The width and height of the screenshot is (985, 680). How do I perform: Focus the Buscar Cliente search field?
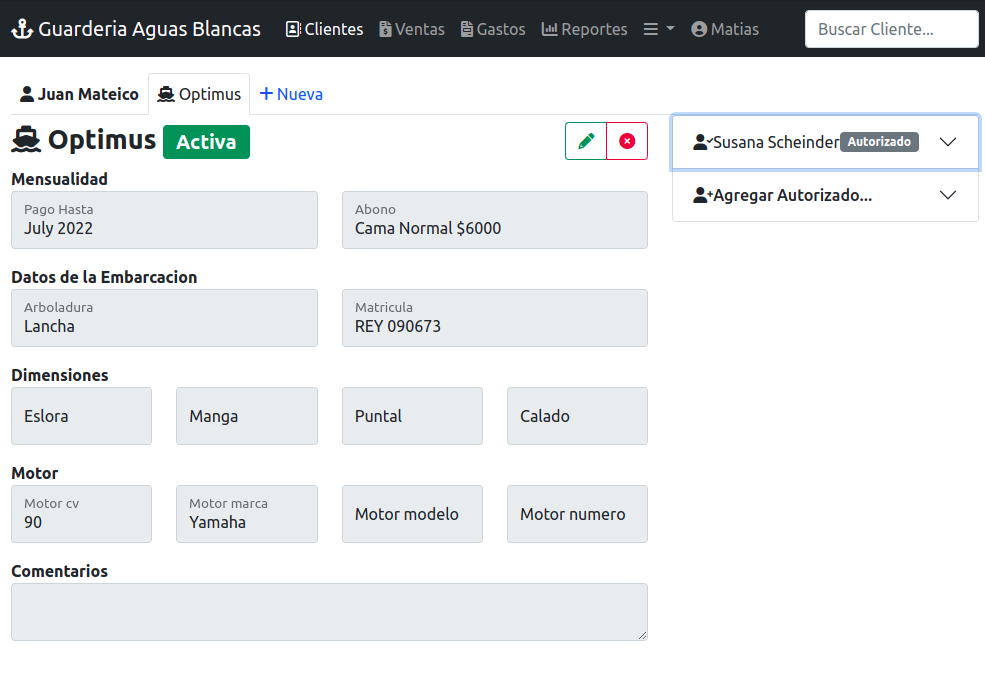891,29
